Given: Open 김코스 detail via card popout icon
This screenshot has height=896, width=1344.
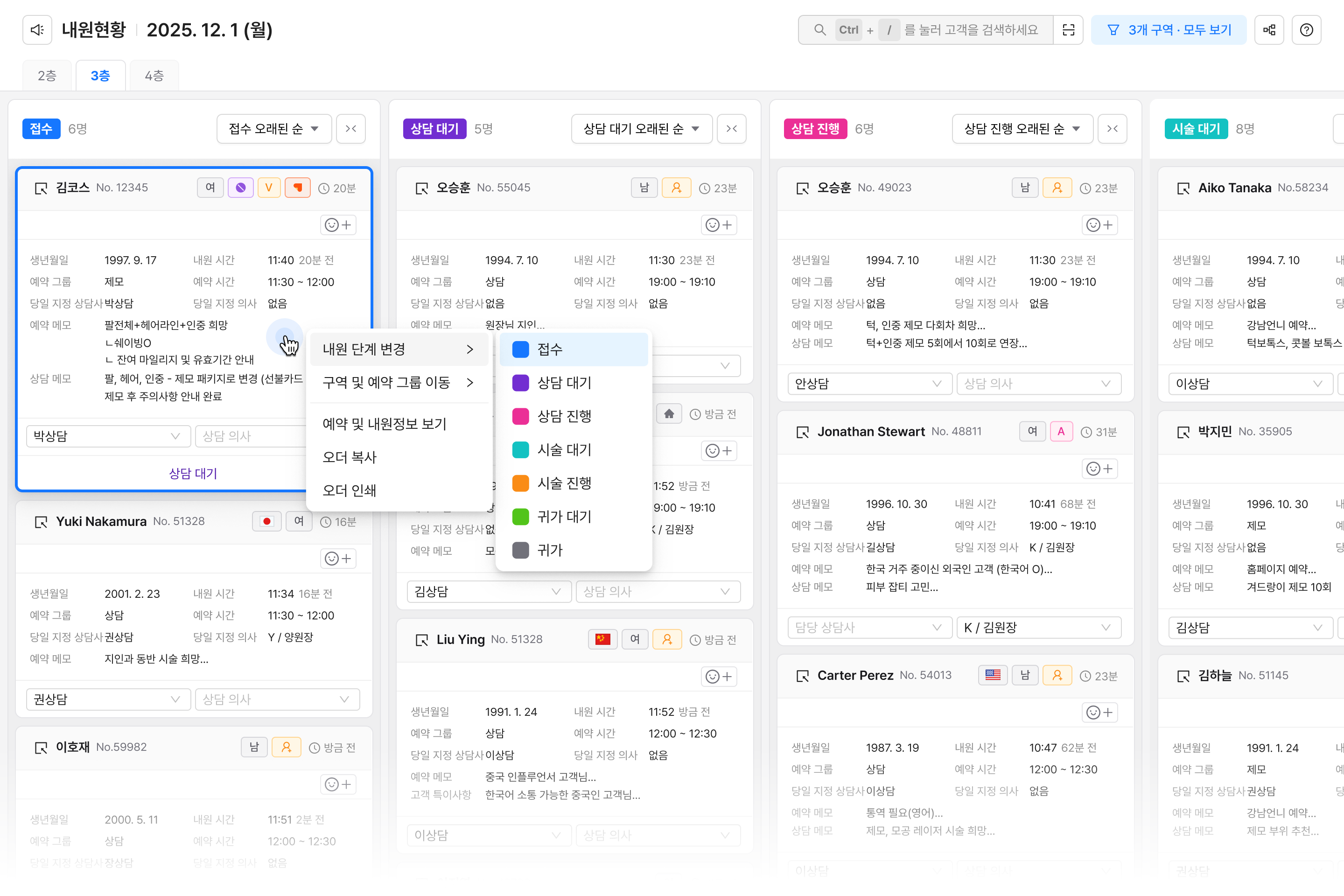Looking at the screenshot, I should (41, 188).
